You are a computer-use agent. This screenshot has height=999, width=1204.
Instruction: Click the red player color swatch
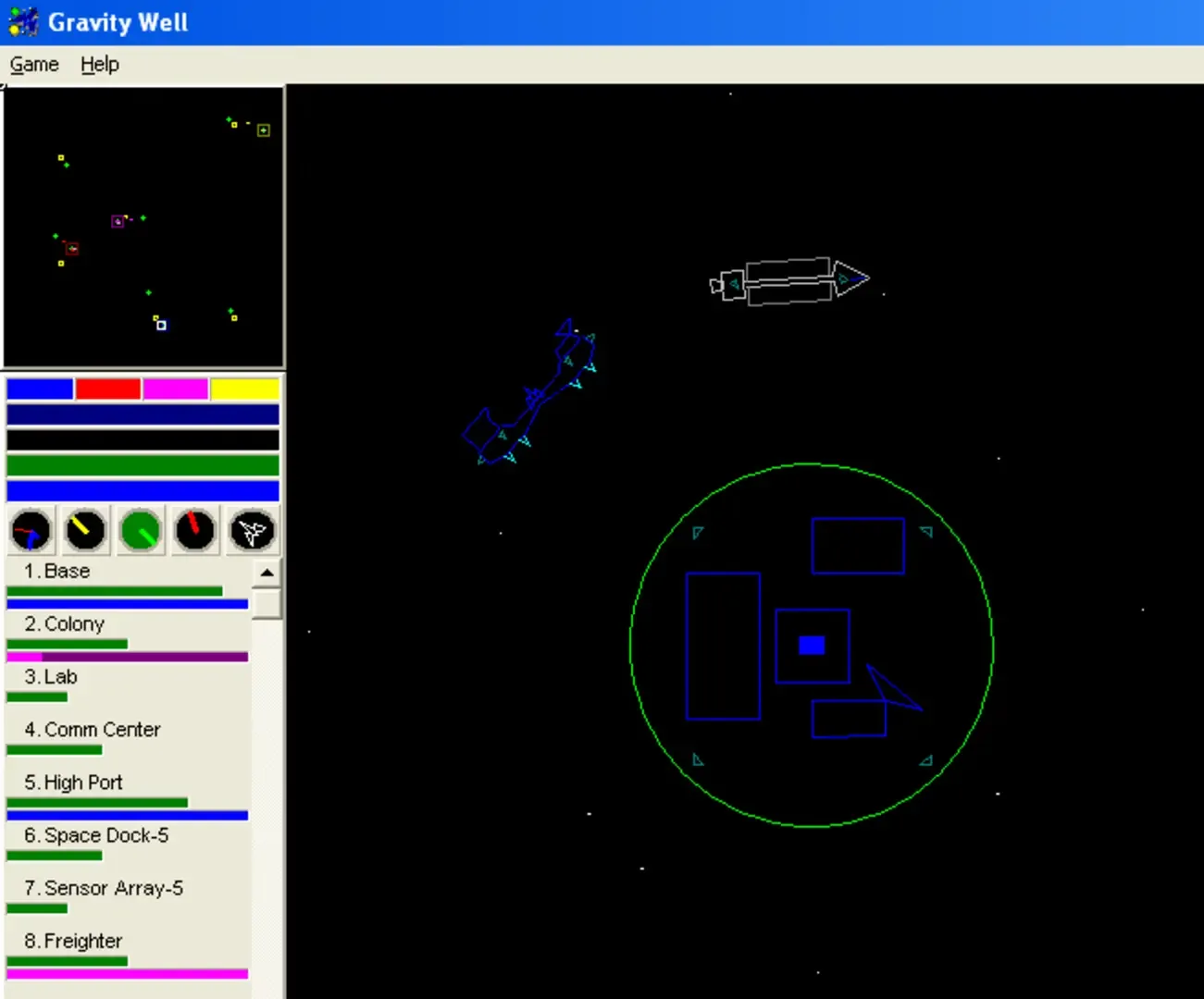108,389
